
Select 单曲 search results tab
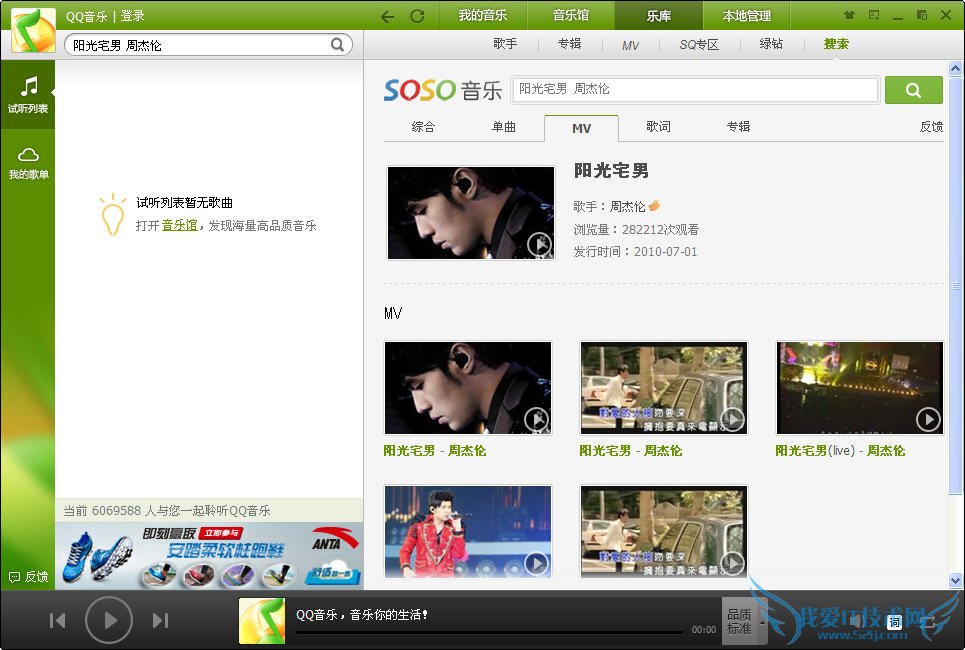click(504, 127)
